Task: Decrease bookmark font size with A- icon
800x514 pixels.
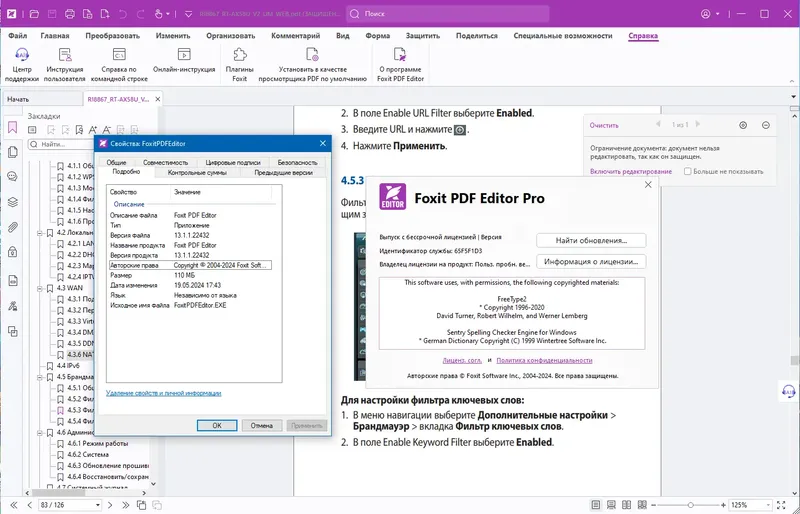Action: (x=107, y=130)
